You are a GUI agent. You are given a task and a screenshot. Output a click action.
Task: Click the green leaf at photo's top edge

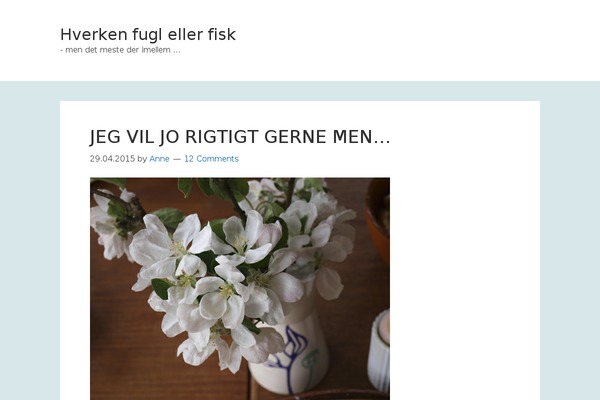(186, 186)
